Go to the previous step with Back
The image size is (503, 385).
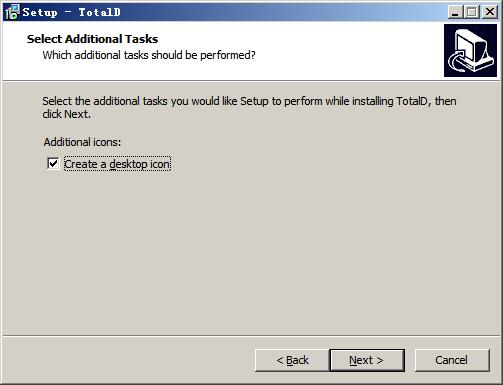(292, 360)
